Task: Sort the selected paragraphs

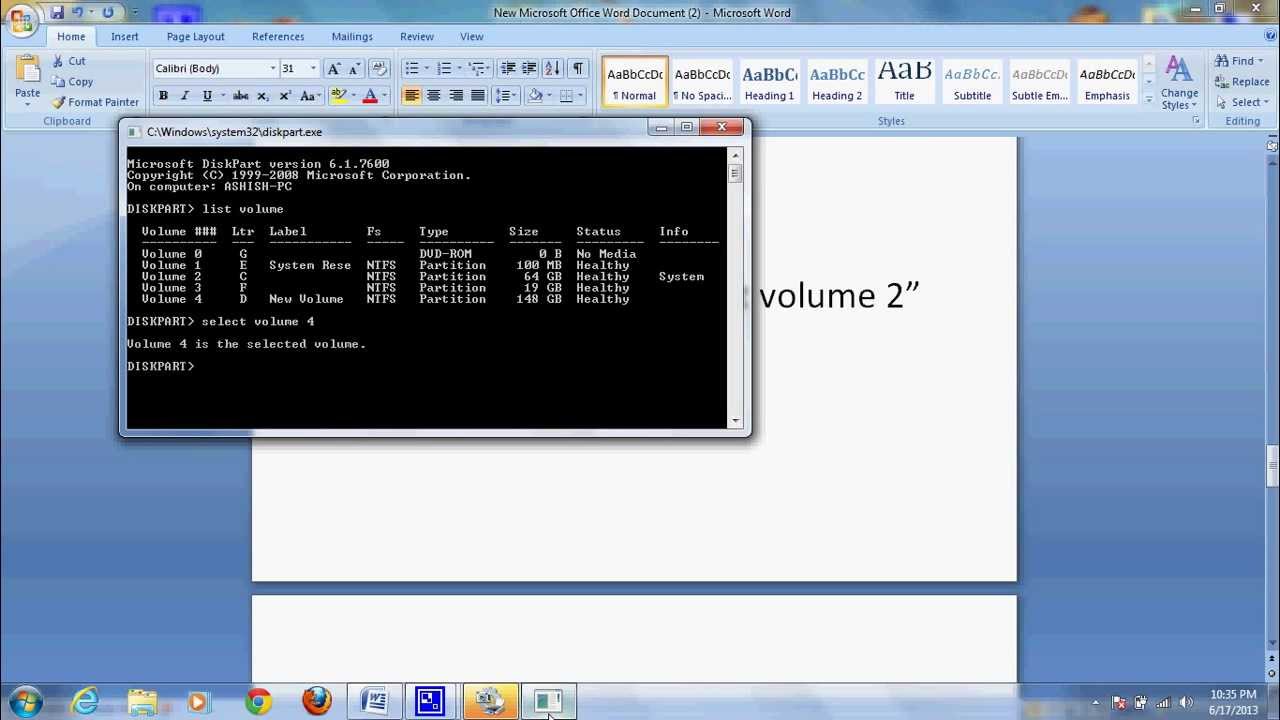Action: pos(553,68)
